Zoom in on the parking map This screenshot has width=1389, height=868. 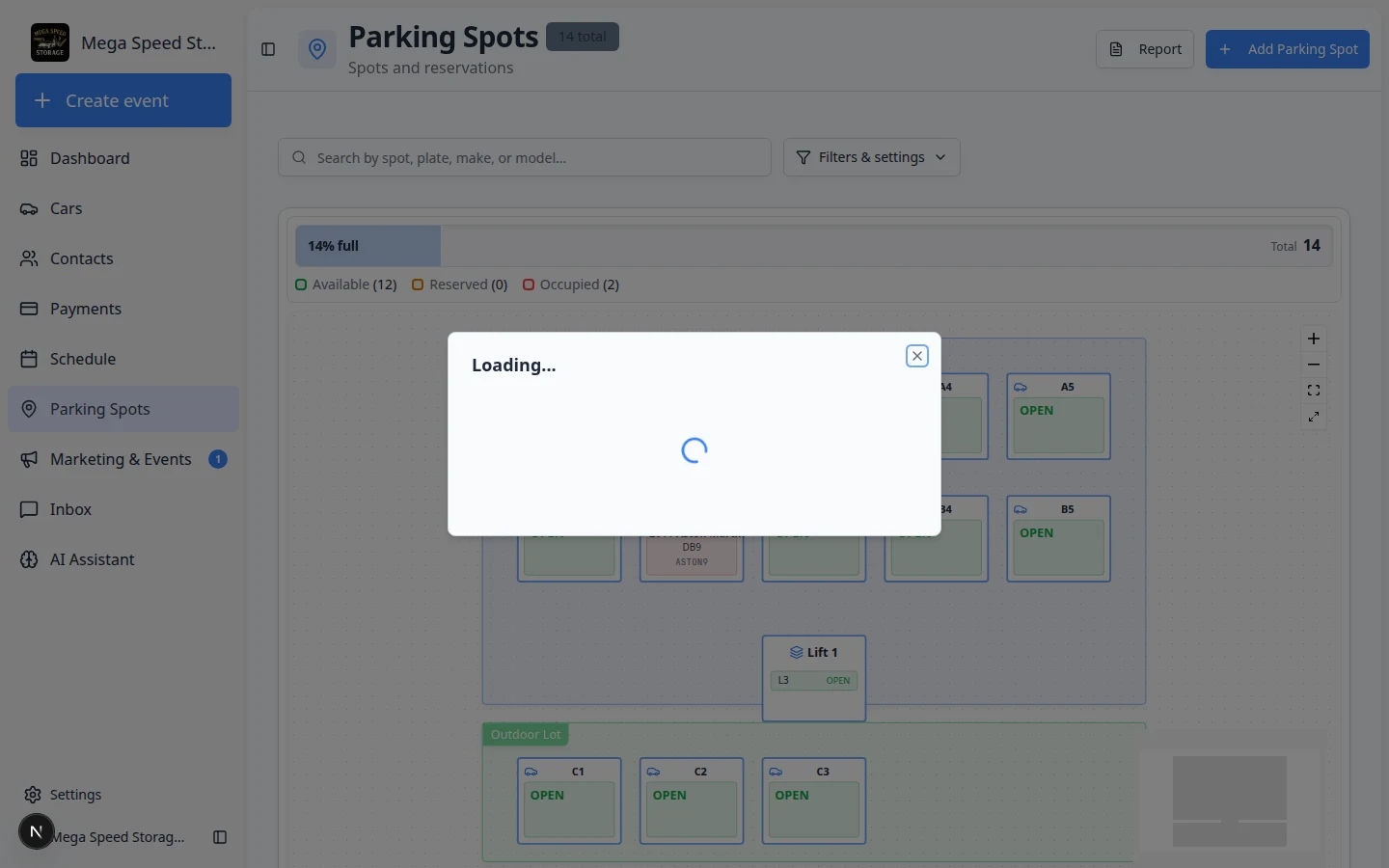pos(1314,339)
